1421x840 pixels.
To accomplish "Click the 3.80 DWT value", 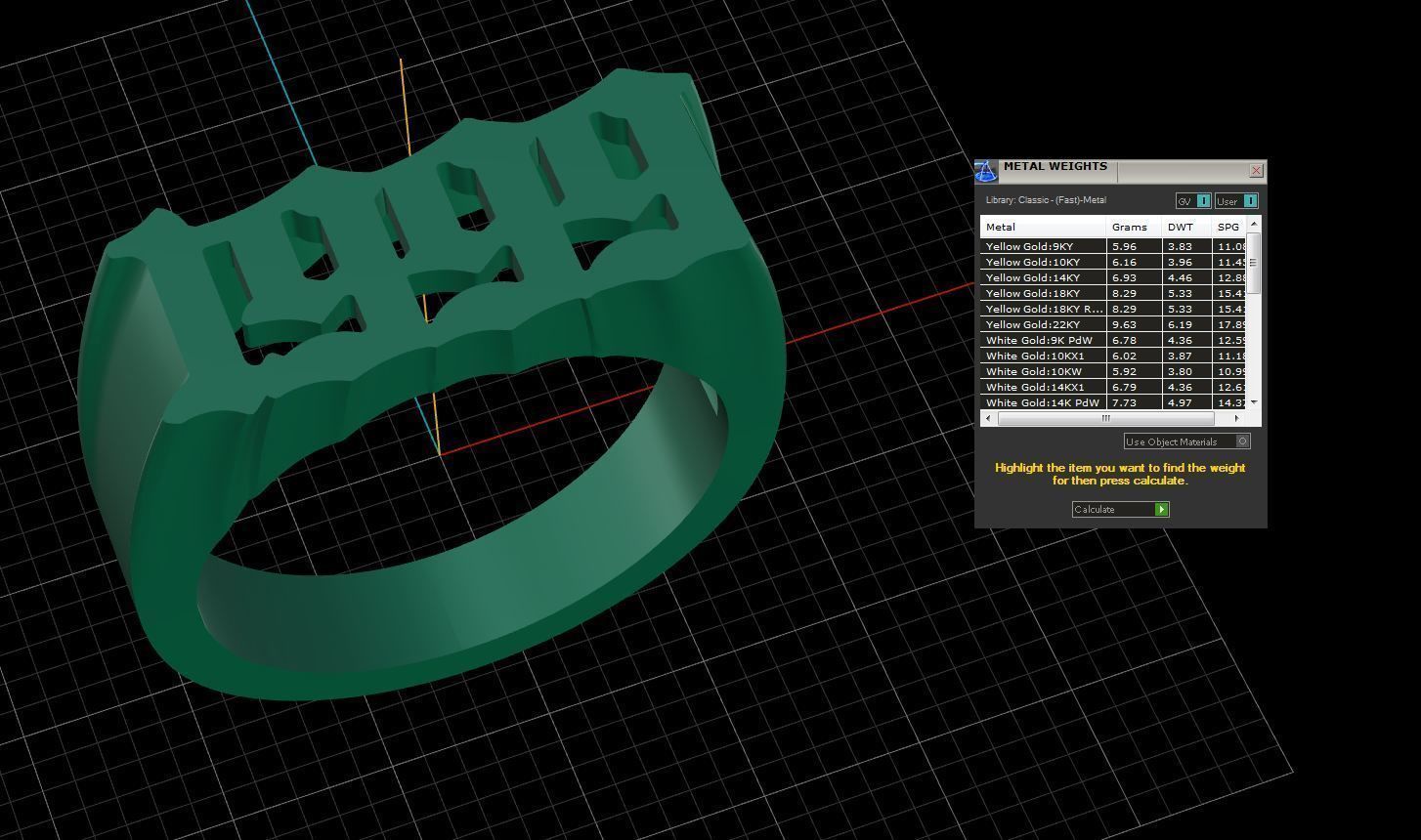I will click(x=1180, y=371).
